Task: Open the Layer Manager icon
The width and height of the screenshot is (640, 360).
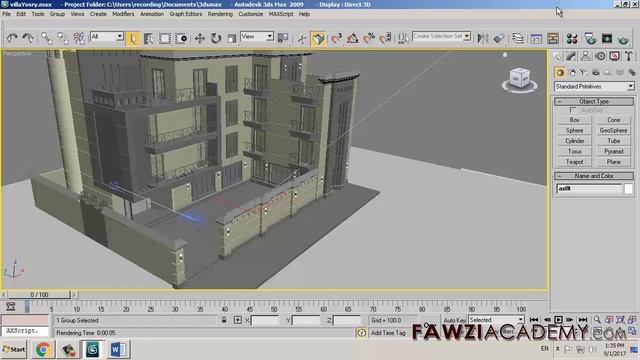Action: (x=518, y=38)
